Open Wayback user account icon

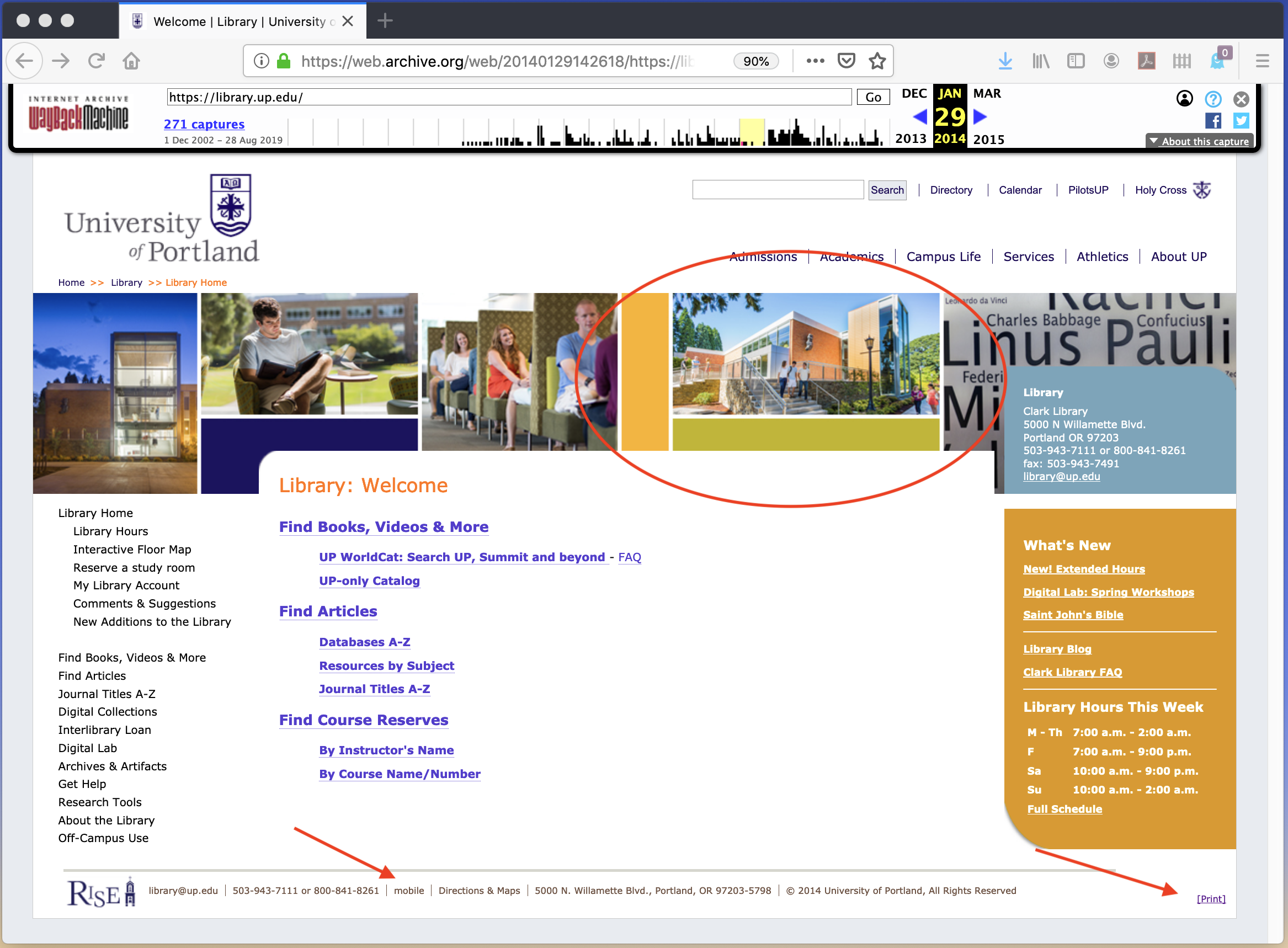click(x=1184, y=99)
